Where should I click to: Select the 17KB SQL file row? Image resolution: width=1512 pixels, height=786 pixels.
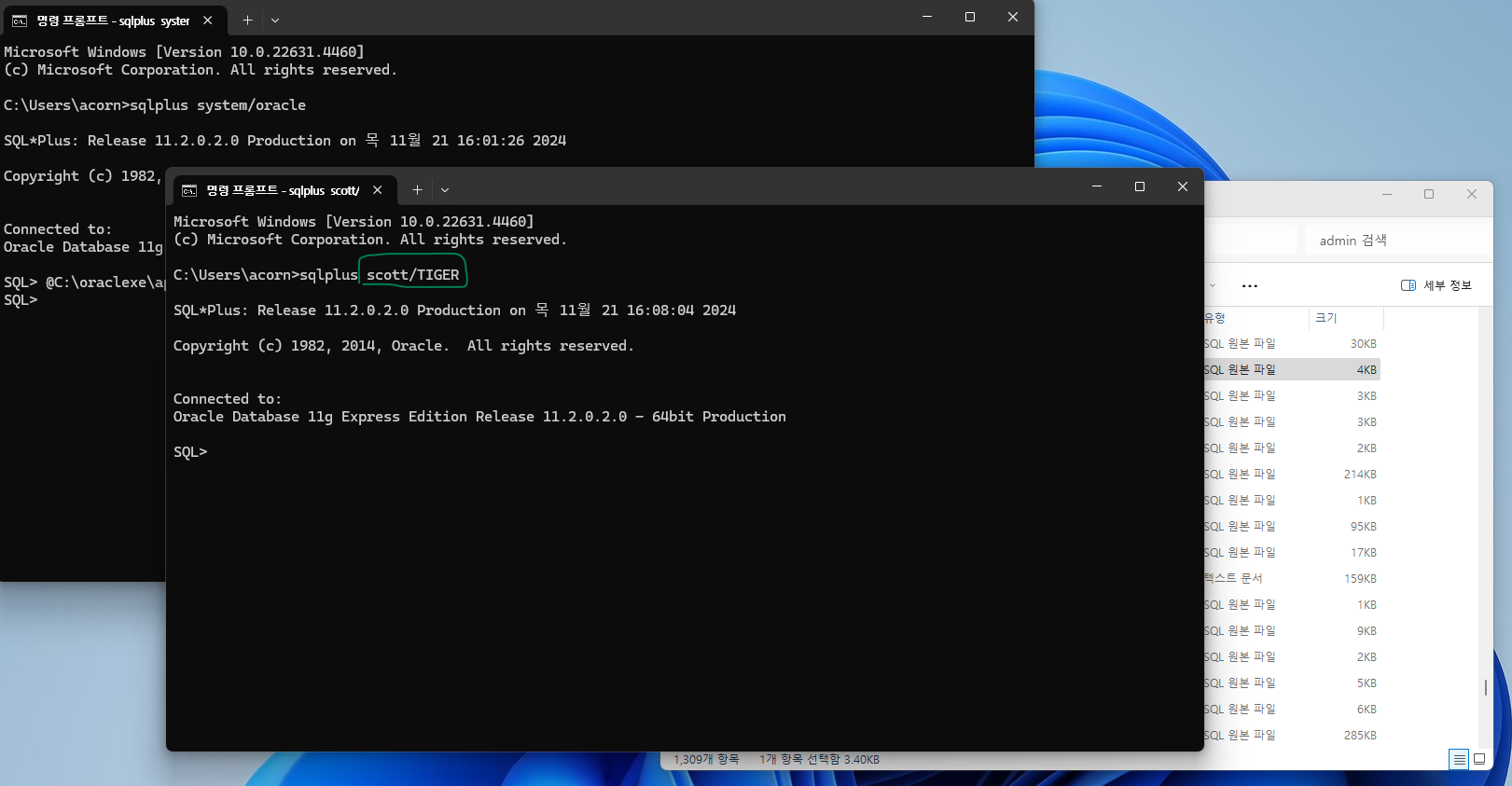pyautogui.click(x=1292, y=553)
